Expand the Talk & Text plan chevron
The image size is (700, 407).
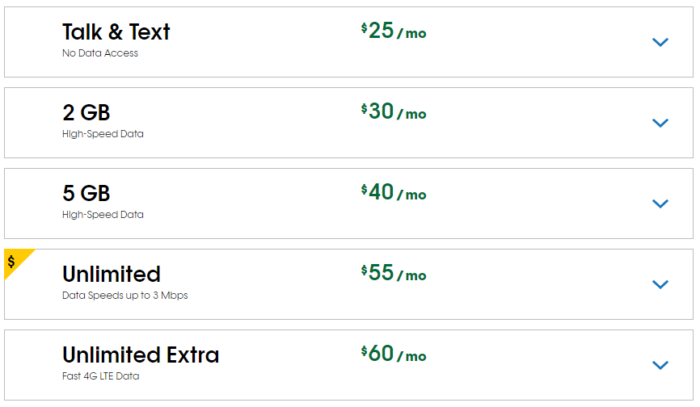(660, 42)
